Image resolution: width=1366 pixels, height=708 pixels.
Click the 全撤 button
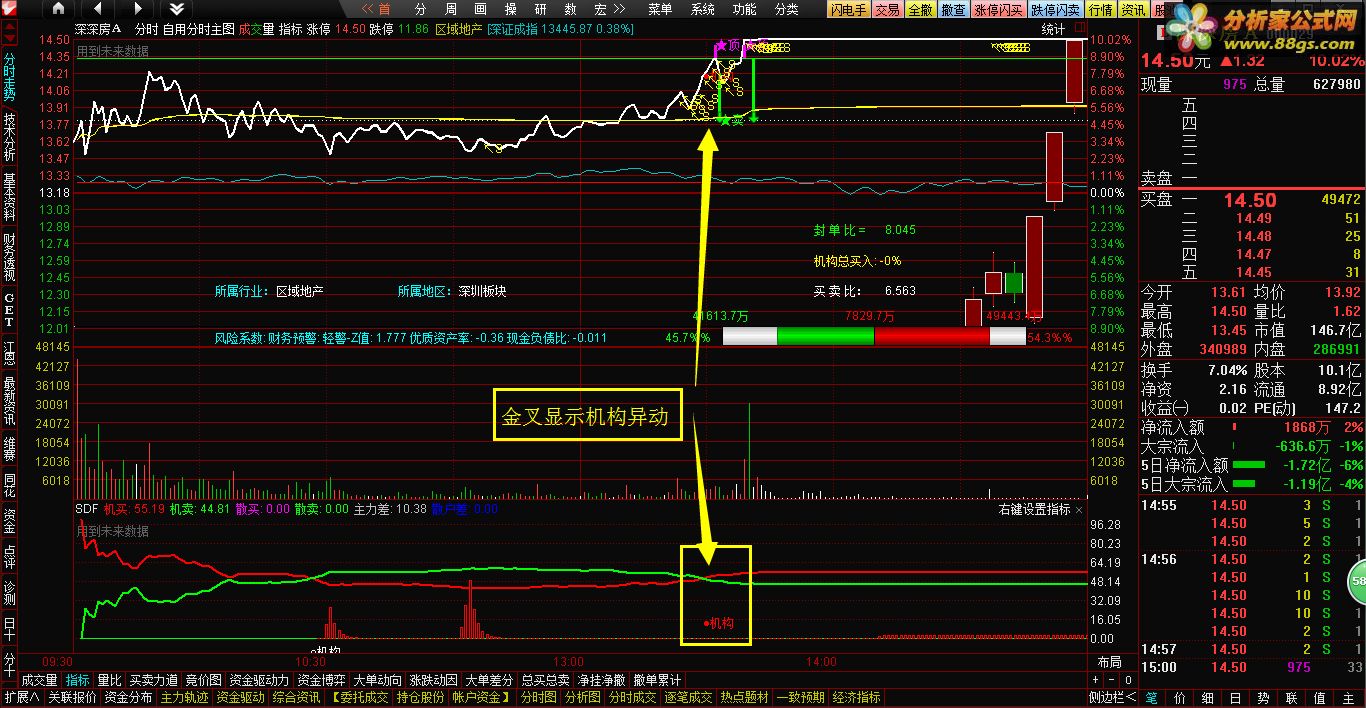pyautogui.click(x=920, y=10)
